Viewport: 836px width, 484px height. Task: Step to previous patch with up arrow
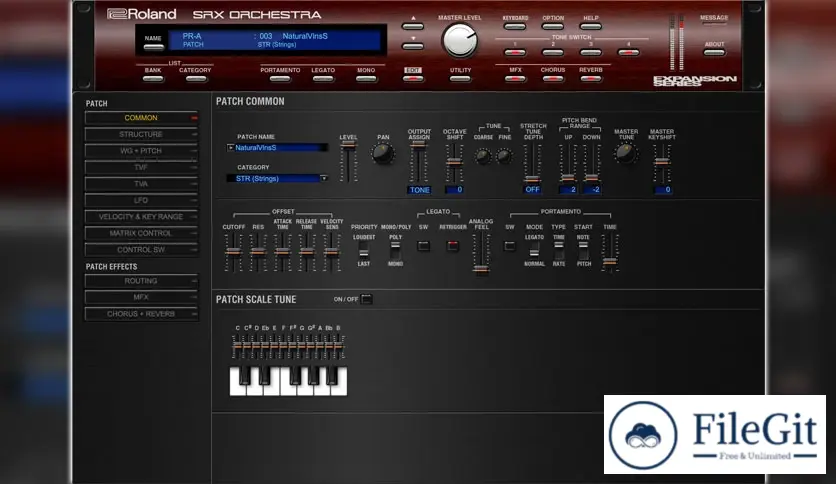coord(413,26)
